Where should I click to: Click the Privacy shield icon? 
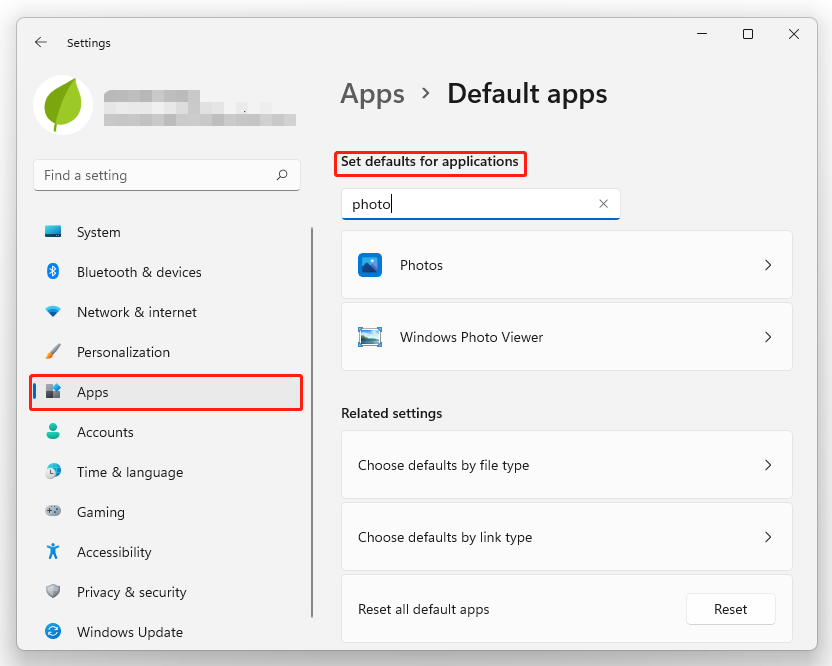[53, 591]
